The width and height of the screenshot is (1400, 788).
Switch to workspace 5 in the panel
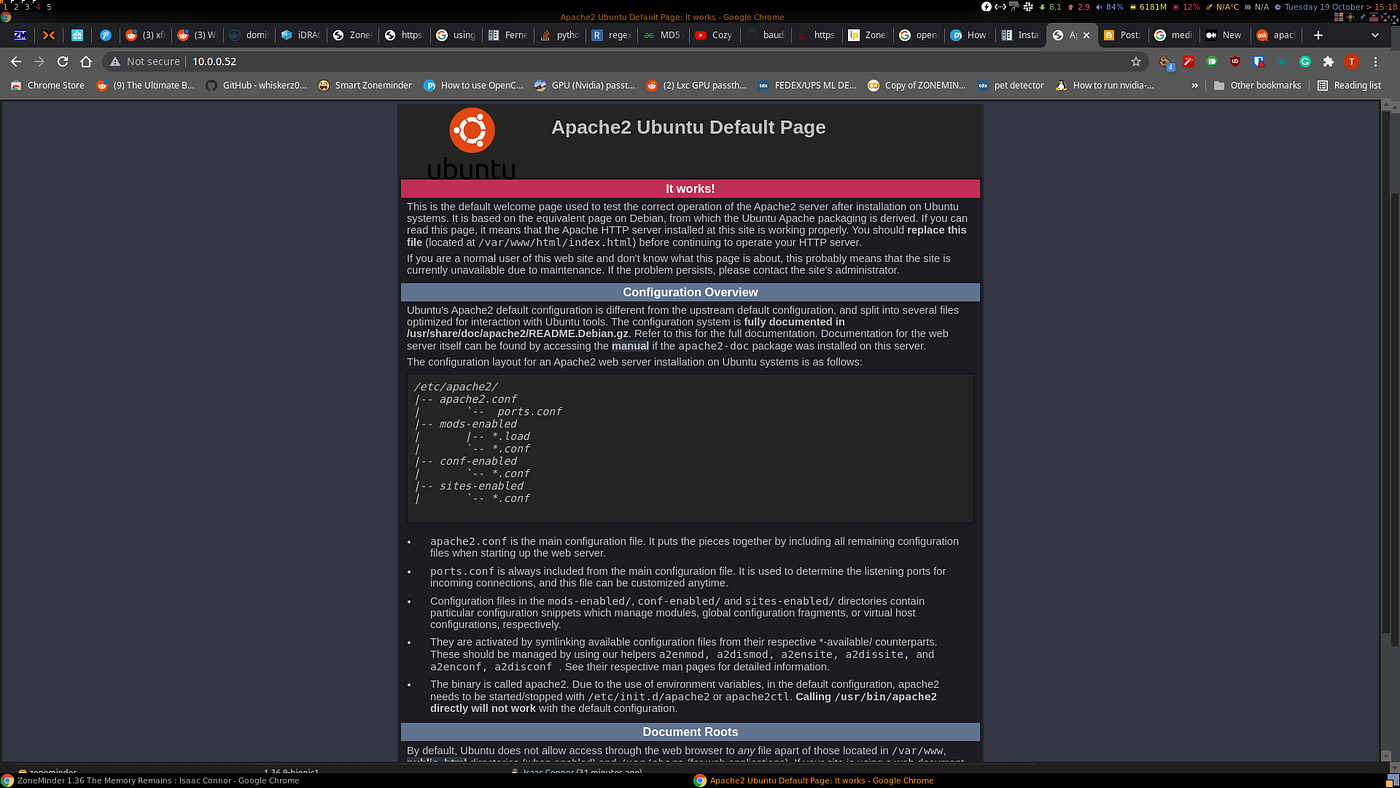click(49, 6)
